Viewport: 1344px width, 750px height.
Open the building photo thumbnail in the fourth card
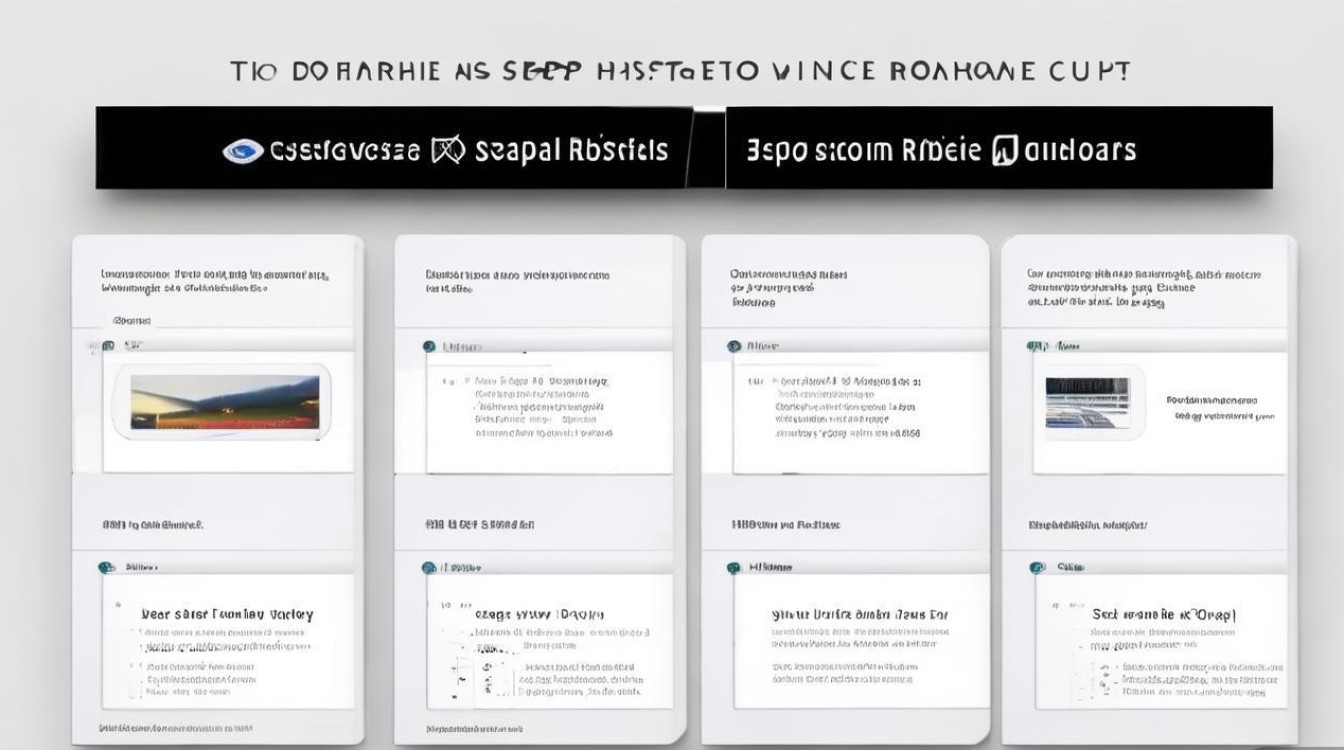pos(1087,403)
